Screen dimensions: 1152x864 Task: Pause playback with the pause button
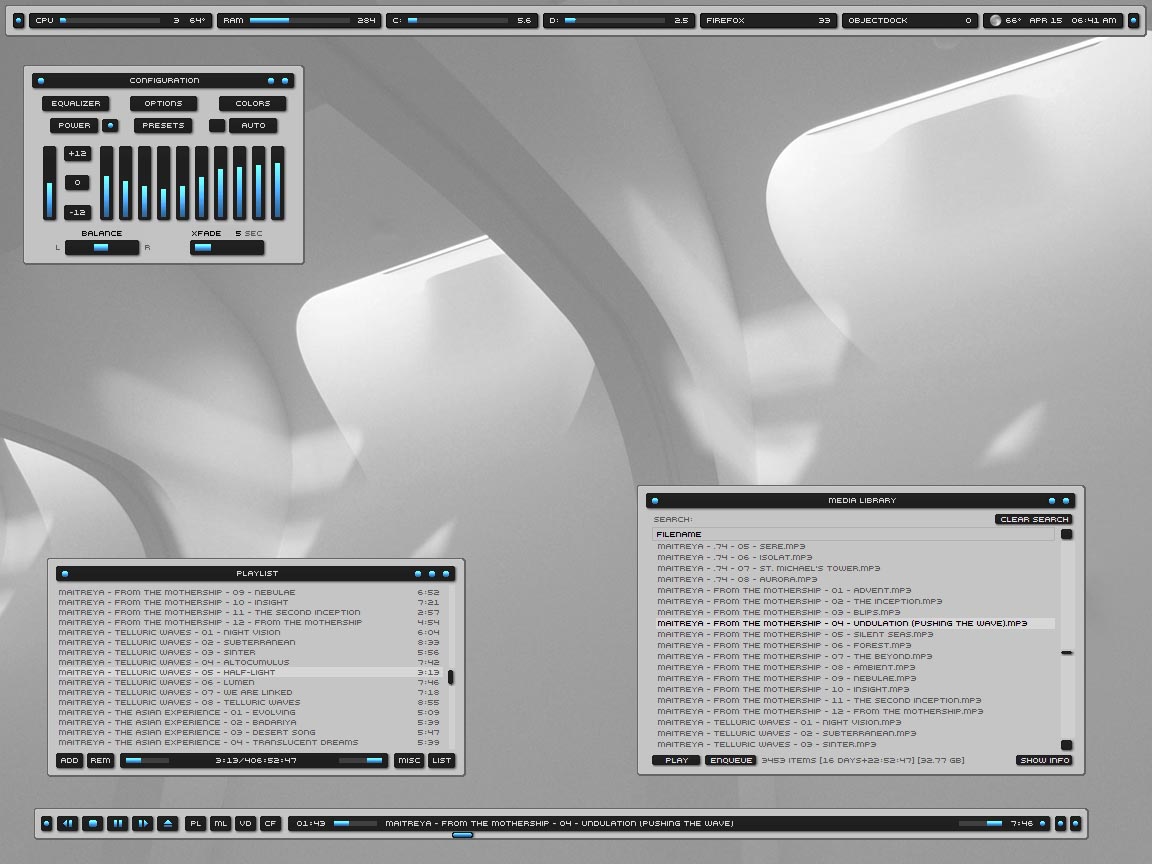118,823
